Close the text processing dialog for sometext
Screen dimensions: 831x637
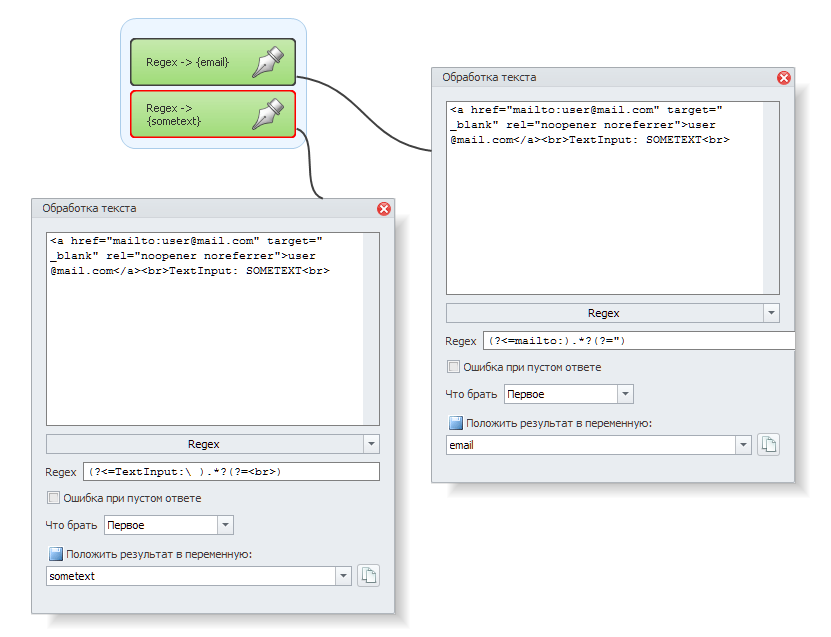(x=383, y=209)
